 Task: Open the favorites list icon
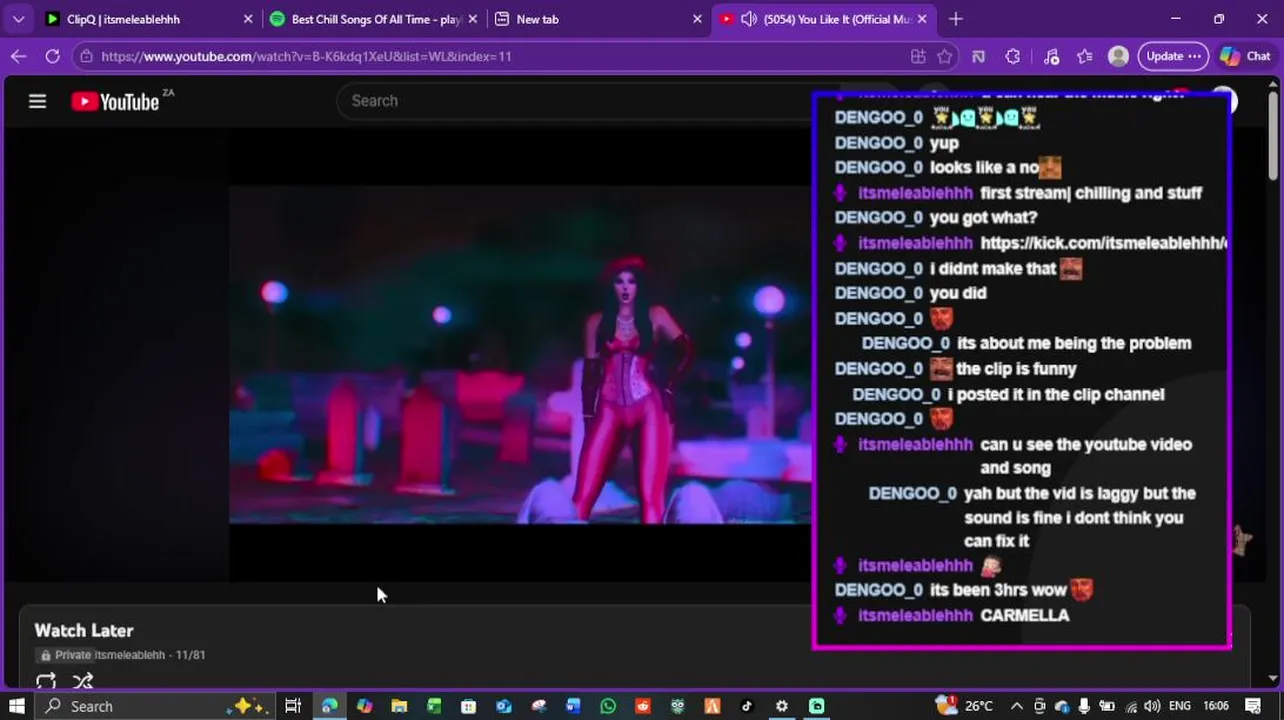click(1085, 56)
